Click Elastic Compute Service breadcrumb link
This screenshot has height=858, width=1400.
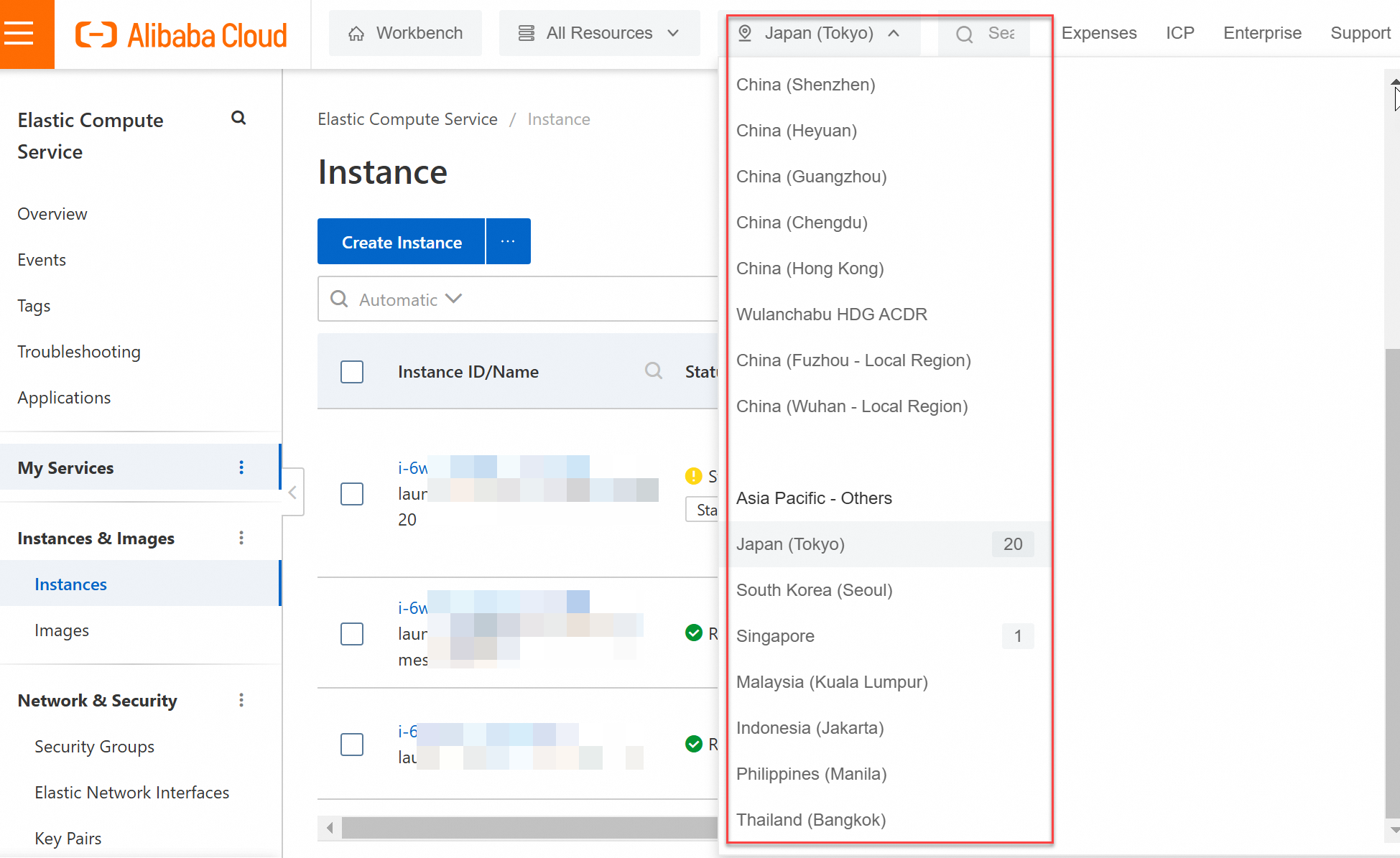[407, 119]
